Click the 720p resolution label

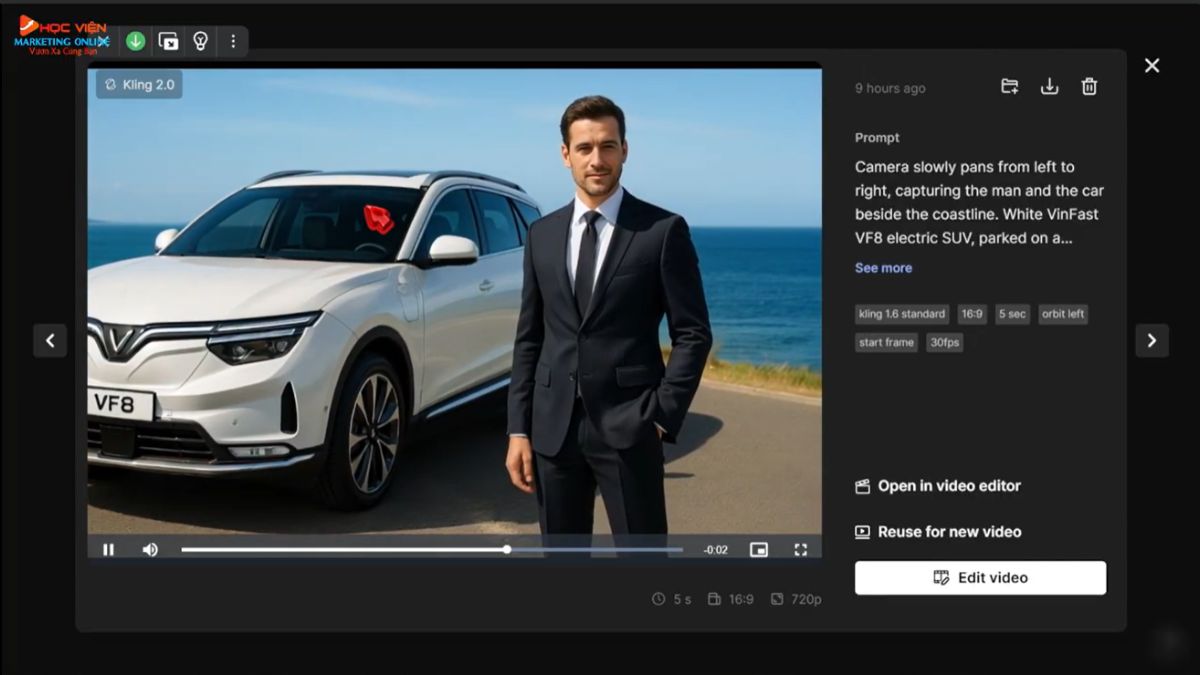coord(796,599)
